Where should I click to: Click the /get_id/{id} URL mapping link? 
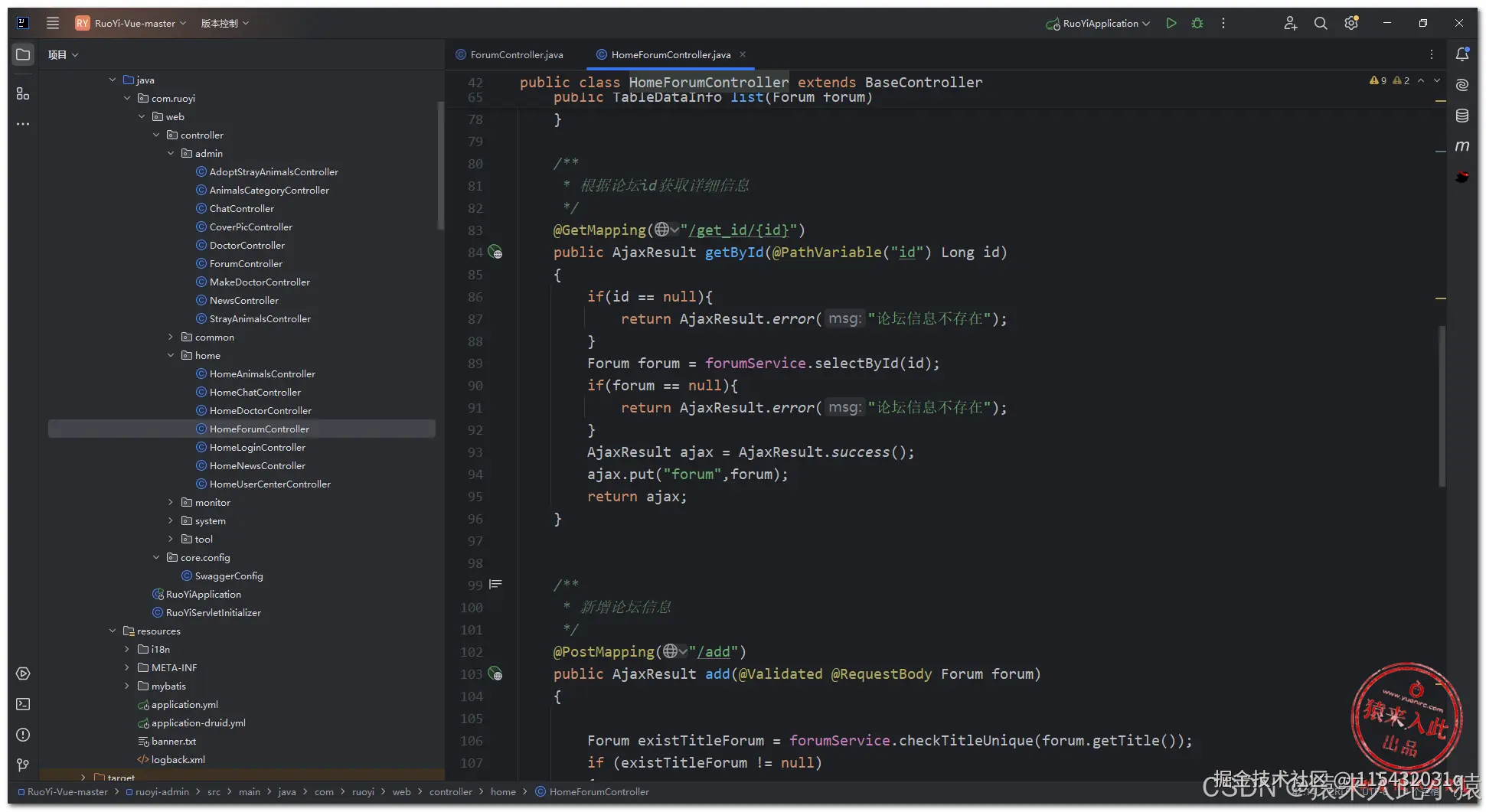coord(739,230)
